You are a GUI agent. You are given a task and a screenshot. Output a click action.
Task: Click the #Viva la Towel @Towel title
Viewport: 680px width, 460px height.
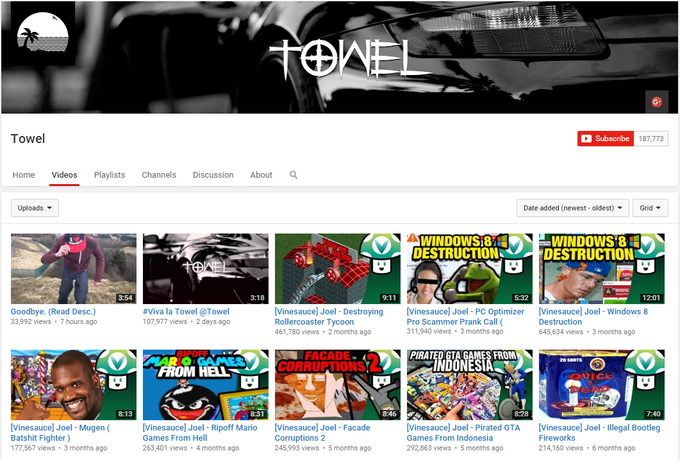pos(186,311)
